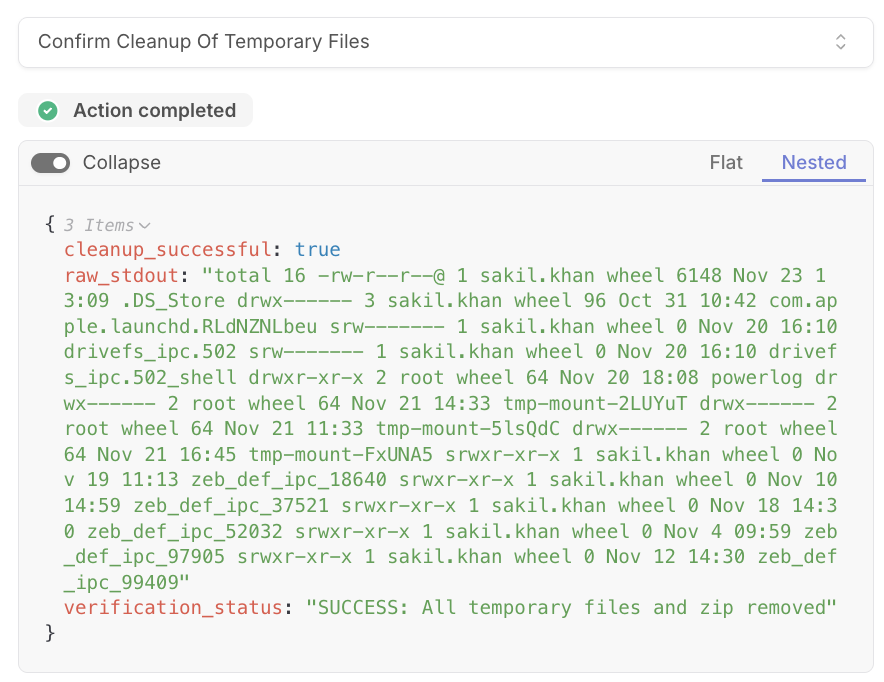This screenshot has height=682, width=884.
Task: Click the Collapse label text
Action: pos(122,163)
